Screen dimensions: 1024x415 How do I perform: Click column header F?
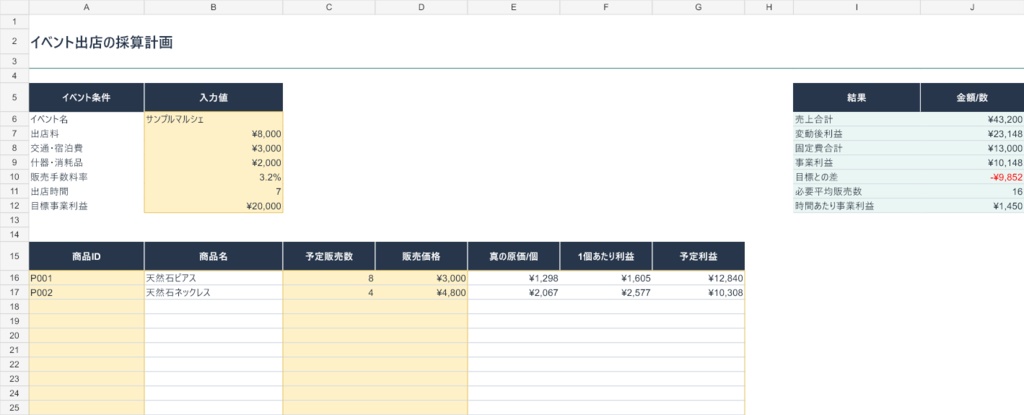pyautogui.click(x=606, y=7)
